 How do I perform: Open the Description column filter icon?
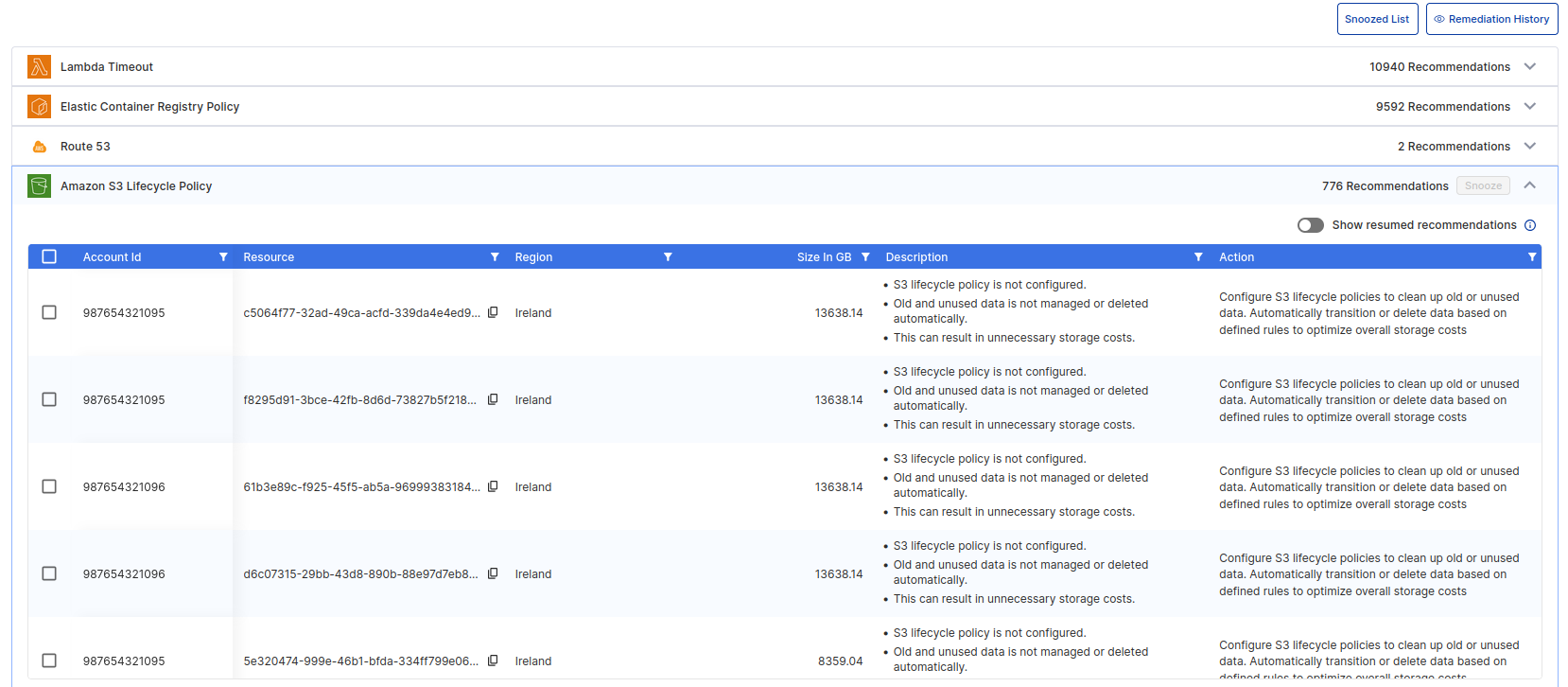pyautogui.click(x=1198, y=257)
